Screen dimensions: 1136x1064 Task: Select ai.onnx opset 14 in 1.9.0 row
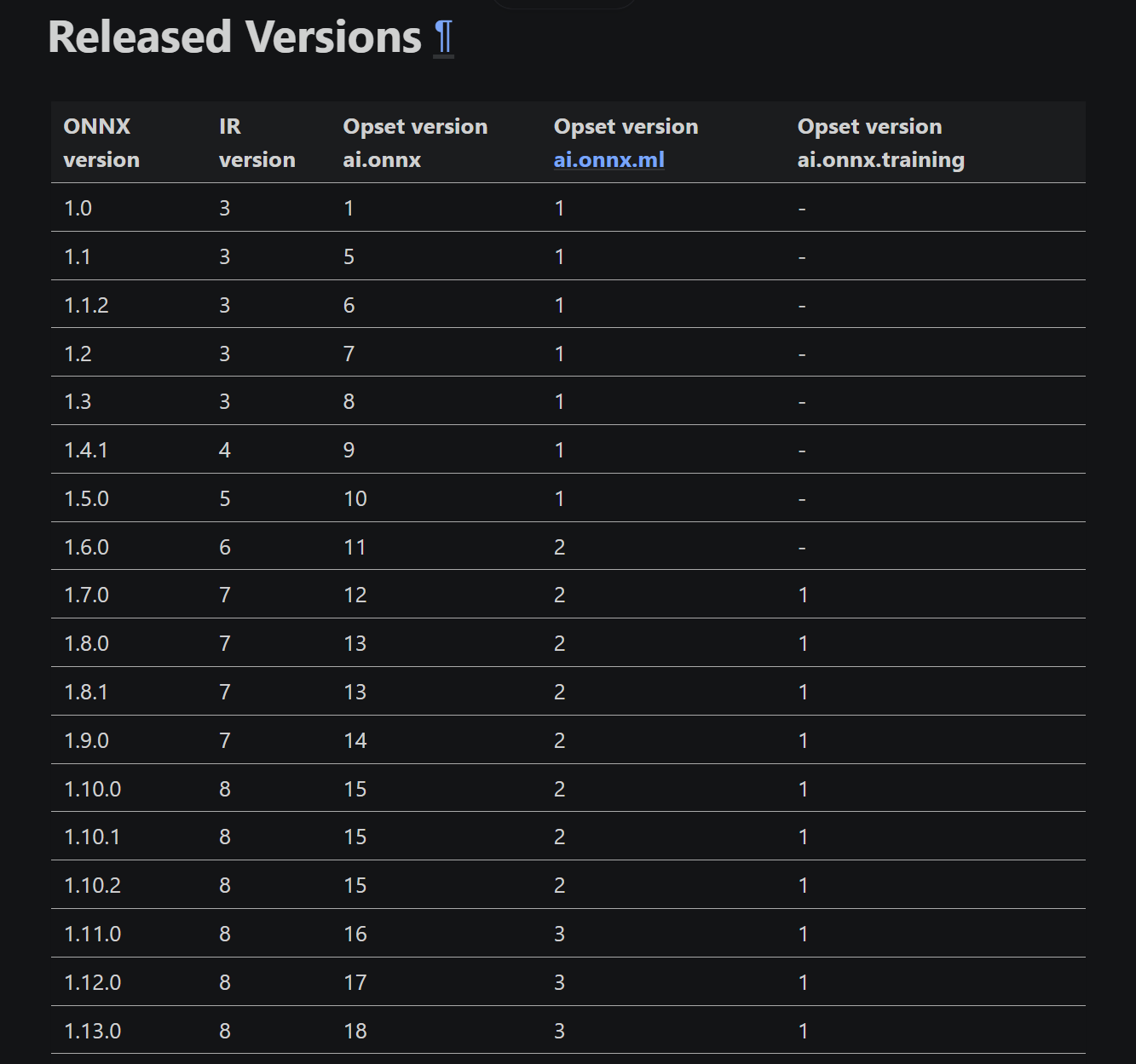point(355,740)
